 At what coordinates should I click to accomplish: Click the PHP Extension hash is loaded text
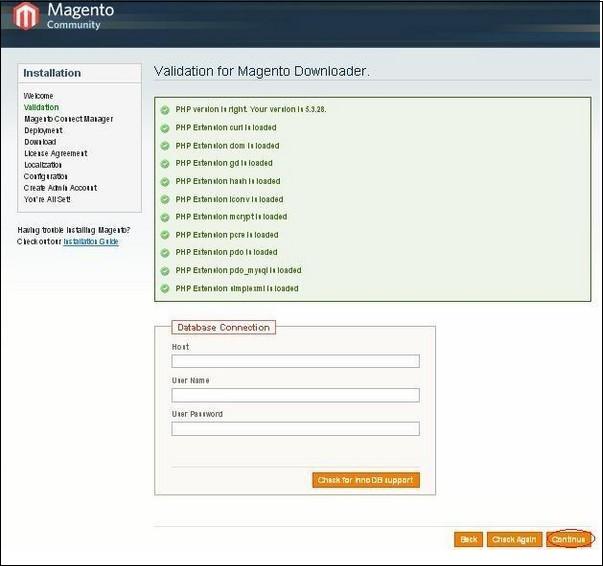228,181
